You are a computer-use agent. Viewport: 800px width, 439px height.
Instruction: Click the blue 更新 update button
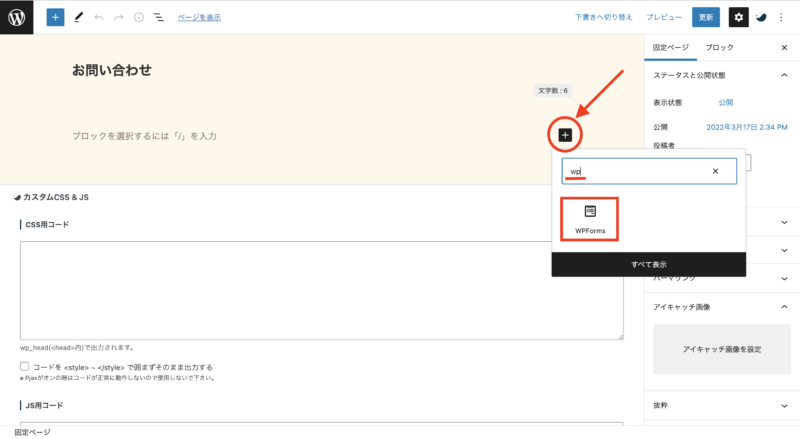pyautogui.click(x=706, y=17)
